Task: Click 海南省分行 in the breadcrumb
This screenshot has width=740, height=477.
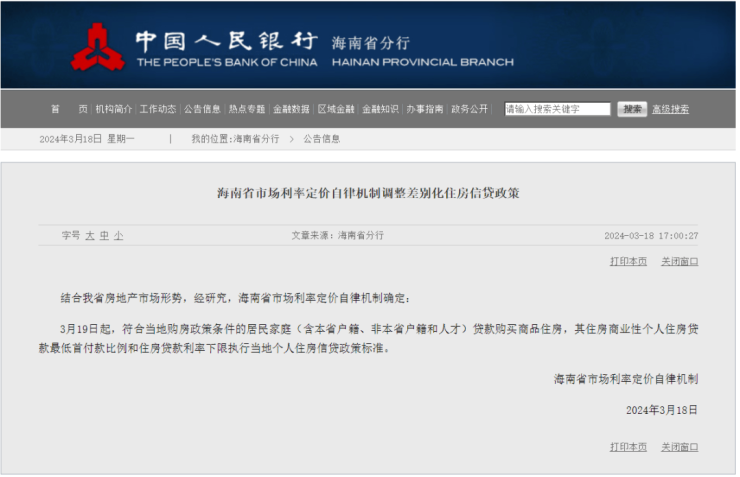Action: (x=257, y=139)
